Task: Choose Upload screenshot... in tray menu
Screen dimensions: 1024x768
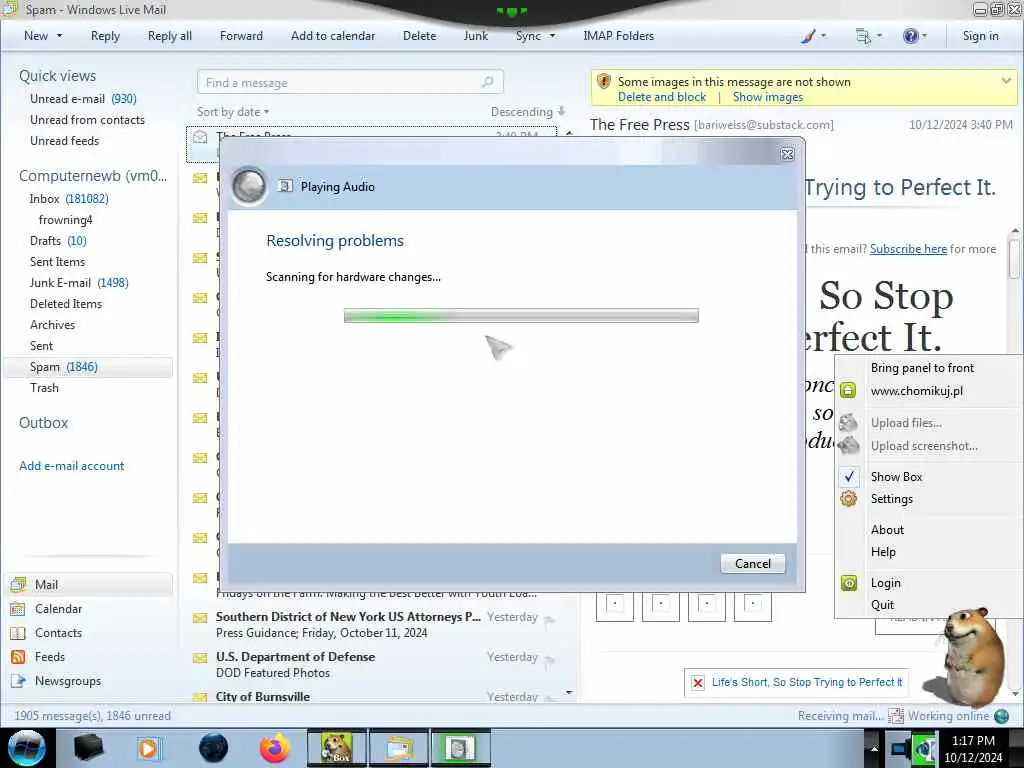Action: (x=924, y=446)
